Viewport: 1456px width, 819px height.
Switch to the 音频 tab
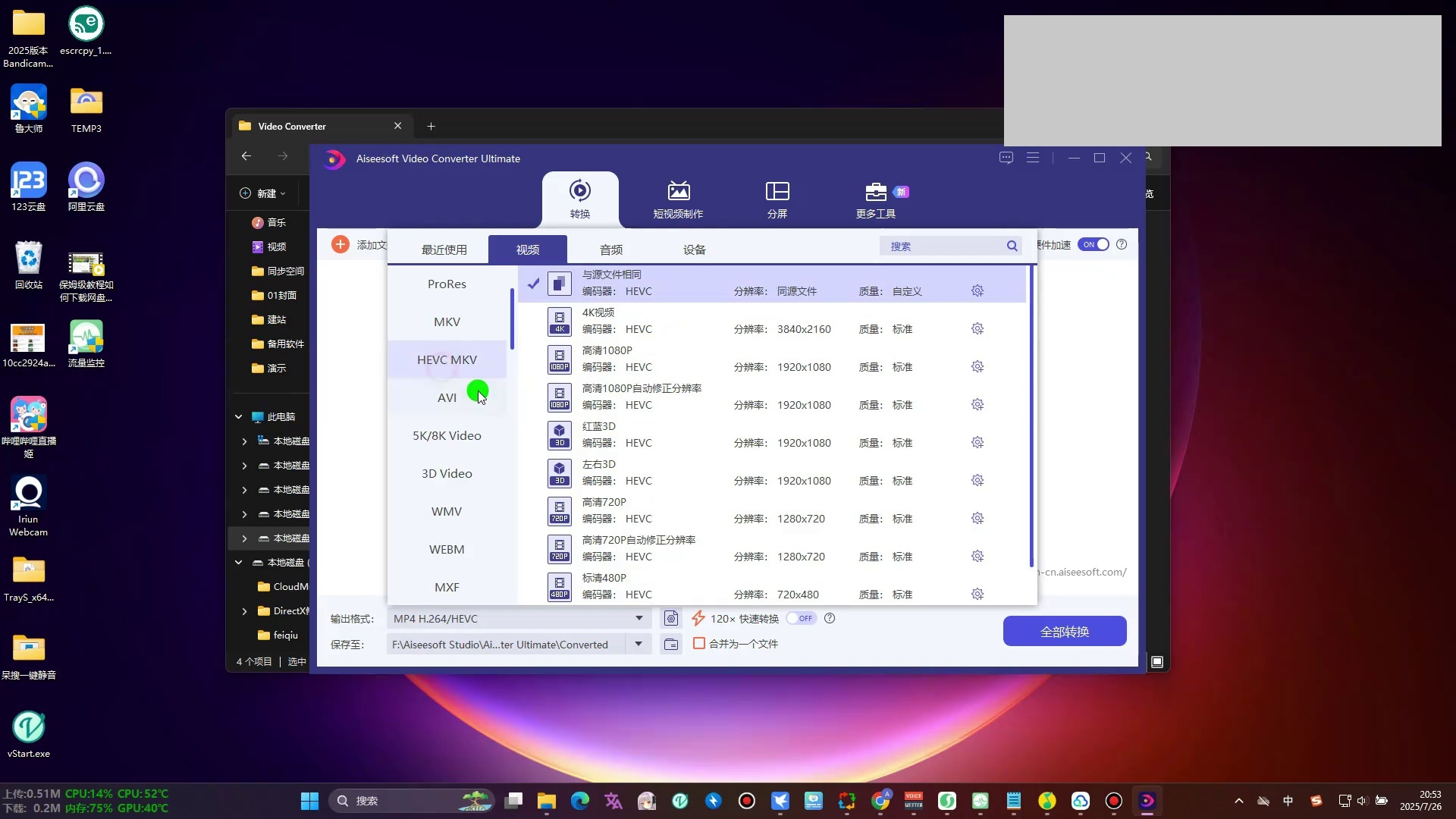[x=610, y=249]
